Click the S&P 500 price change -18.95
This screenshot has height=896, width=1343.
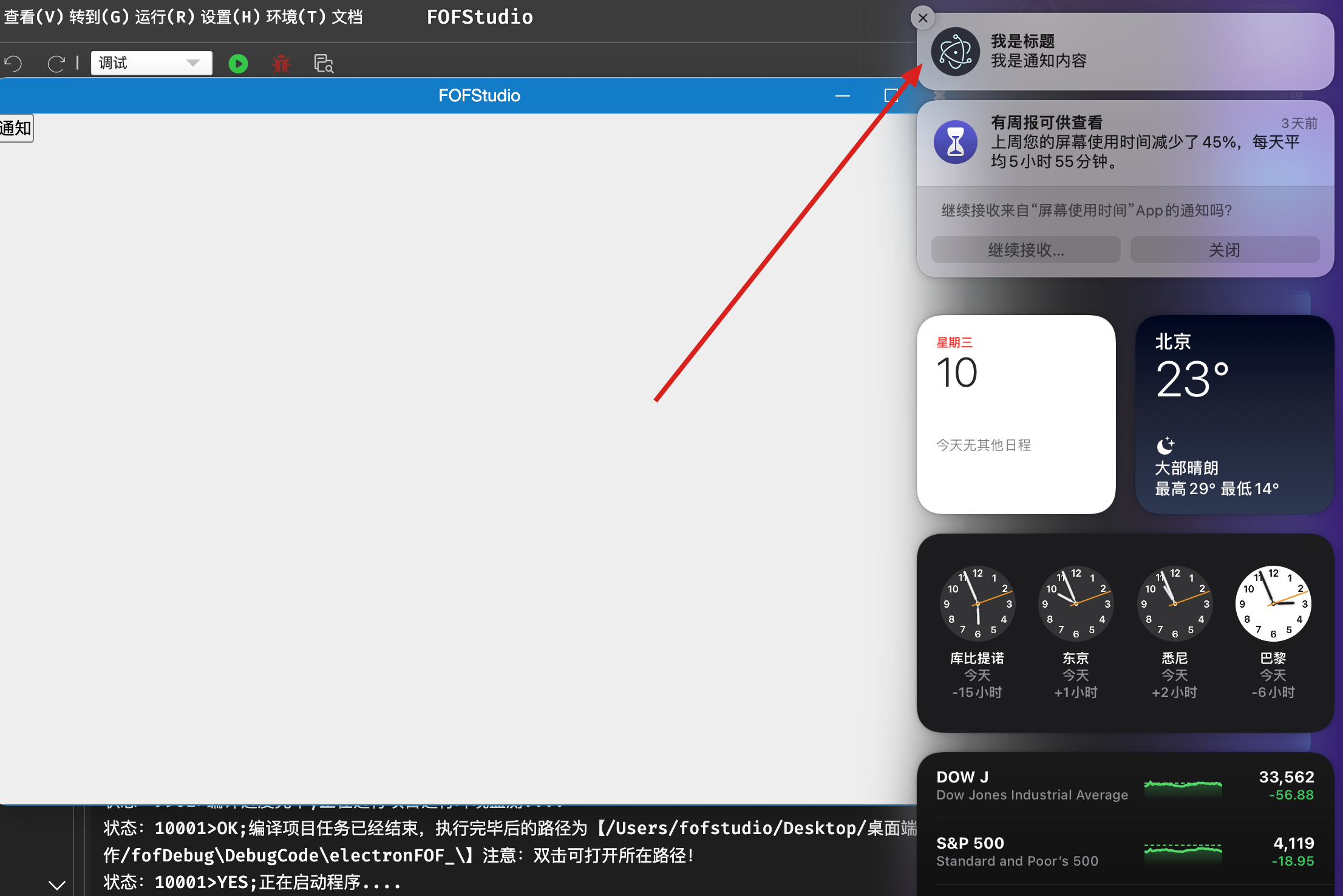pyautogui.click(x=1293, y=861)
